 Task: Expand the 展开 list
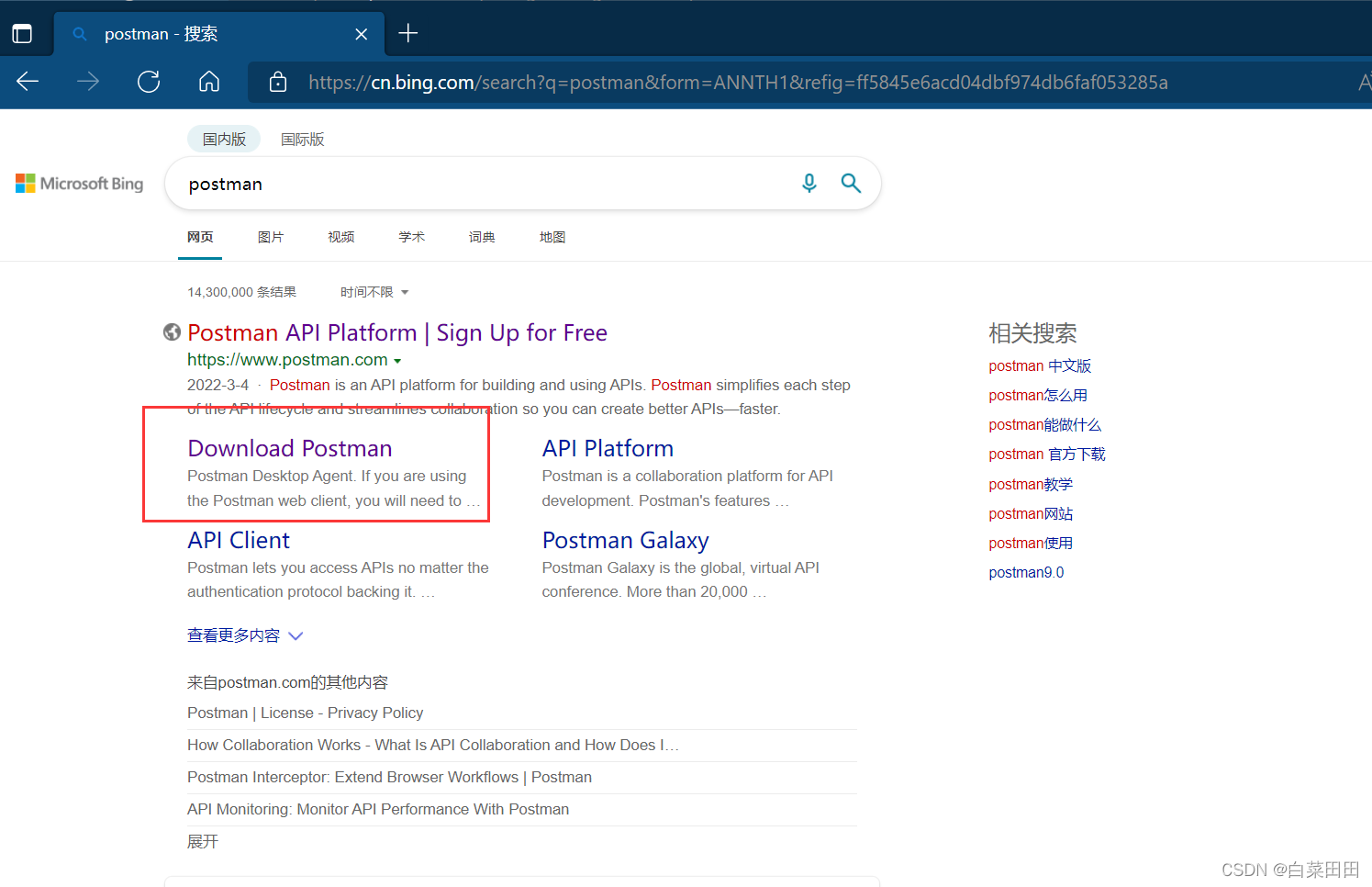203,841
